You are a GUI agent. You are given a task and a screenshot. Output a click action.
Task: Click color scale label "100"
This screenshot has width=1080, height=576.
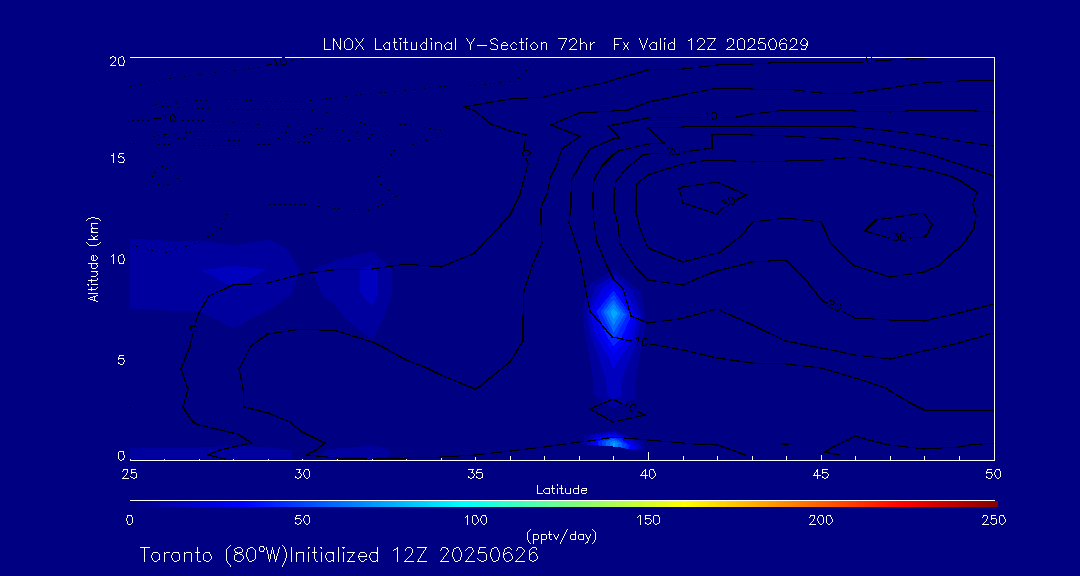[475, 520]
